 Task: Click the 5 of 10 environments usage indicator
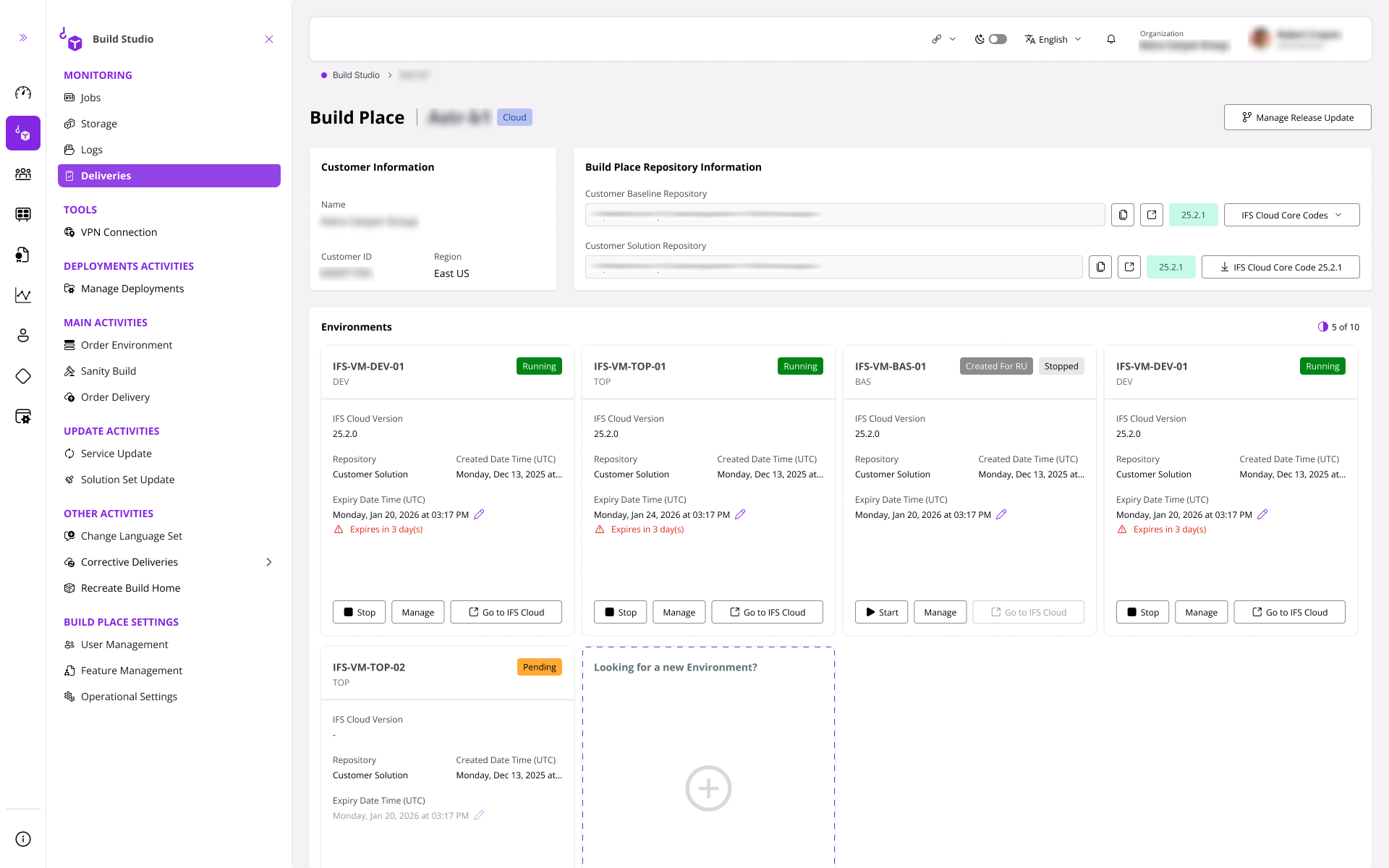(1338, 327)
